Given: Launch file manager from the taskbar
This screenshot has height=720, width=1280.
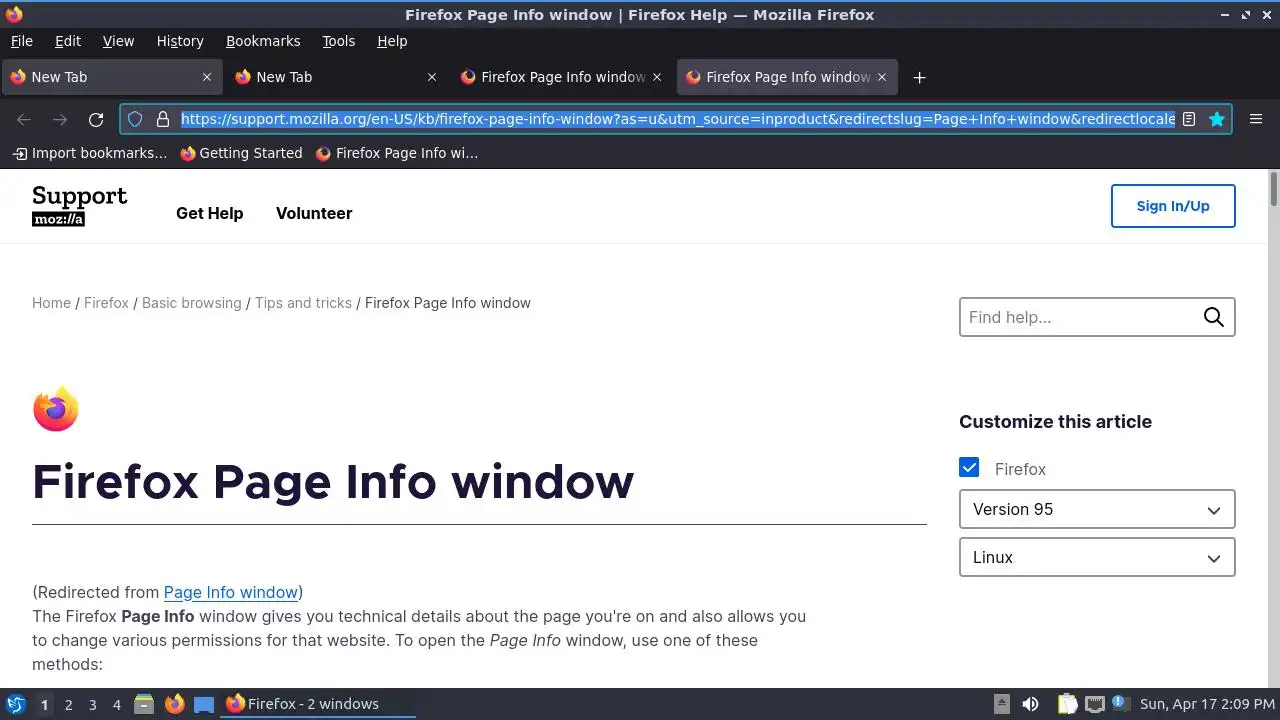Looking at the screenshot, I should point(144,704).
